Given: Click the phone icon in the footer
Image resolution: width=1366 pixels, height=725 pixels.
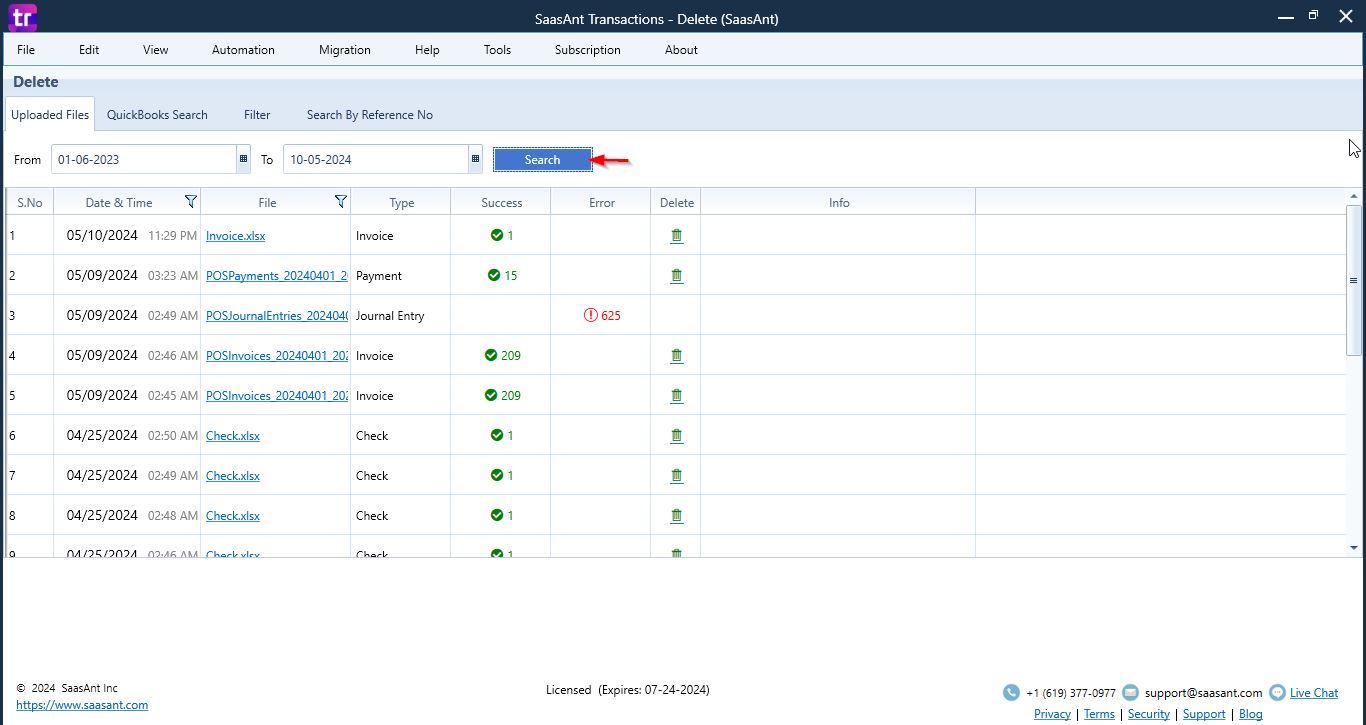Looking at the screenshot, I should pyautogui.click(x=1011, y=692).
